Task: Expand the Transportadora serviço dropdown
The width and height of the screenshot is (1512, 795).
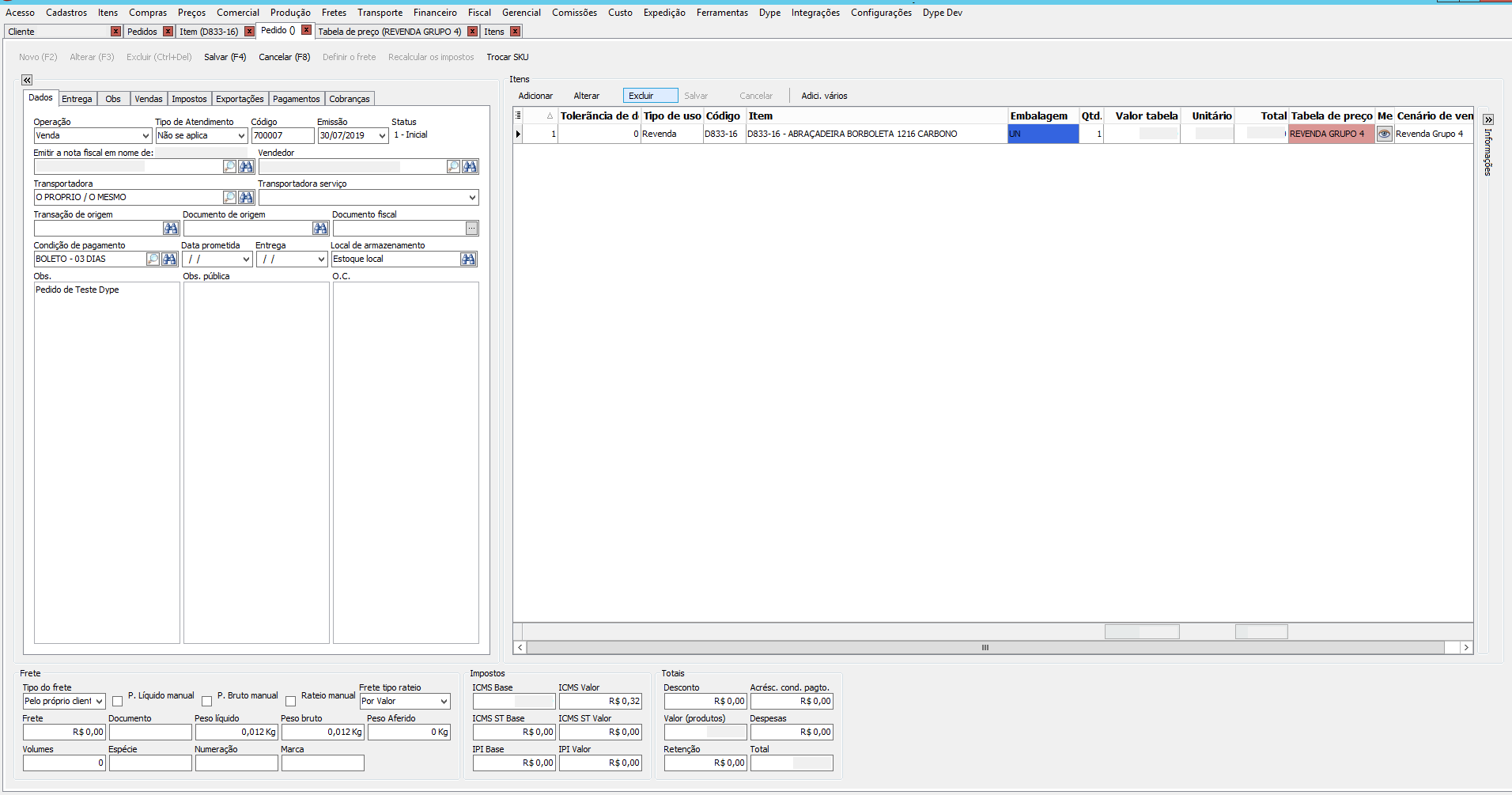Action: [472, 198]
